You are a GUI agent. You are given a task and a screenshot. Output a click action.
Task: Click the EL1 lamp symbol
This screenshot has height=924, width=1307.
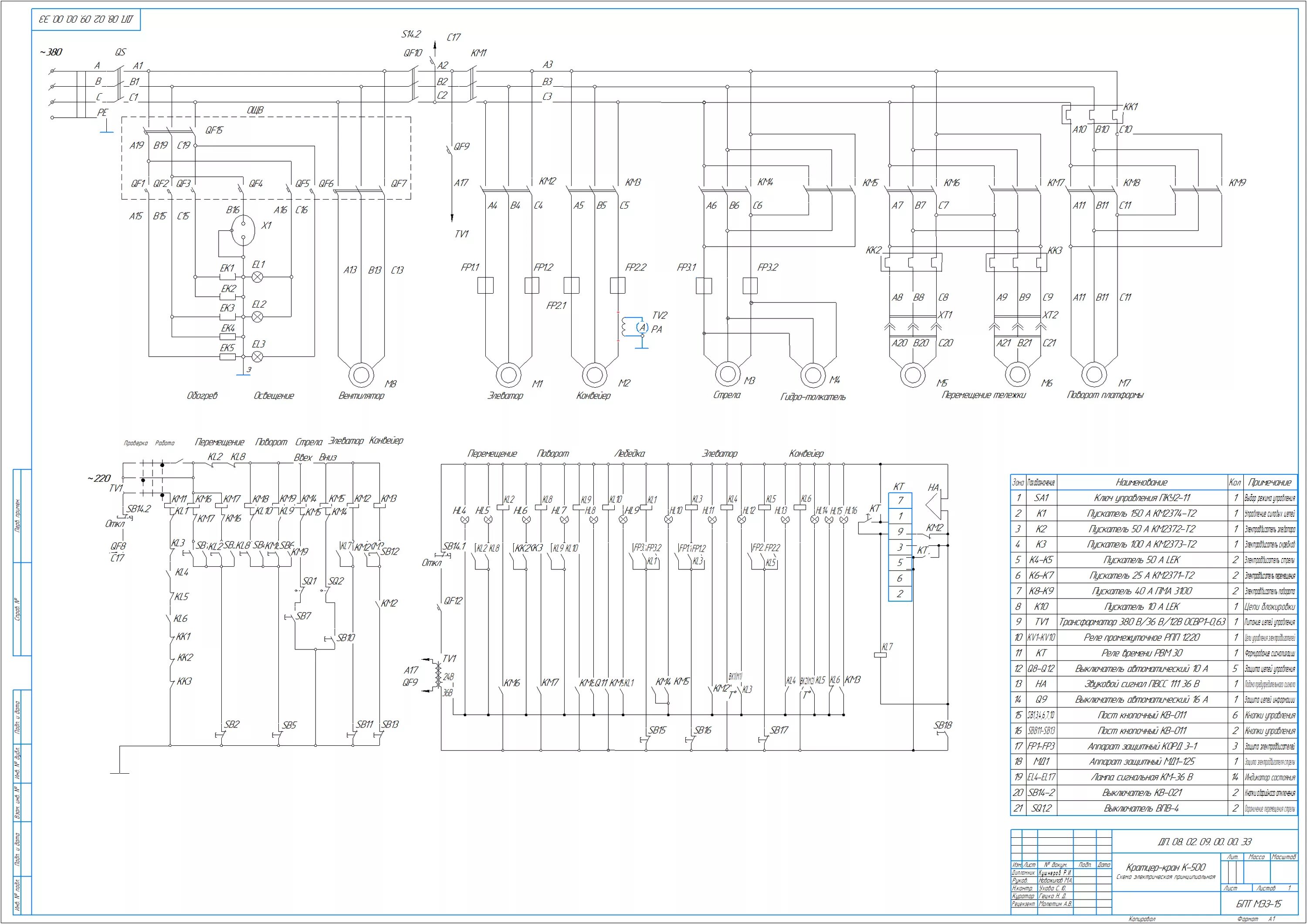(x=257, y=277)
